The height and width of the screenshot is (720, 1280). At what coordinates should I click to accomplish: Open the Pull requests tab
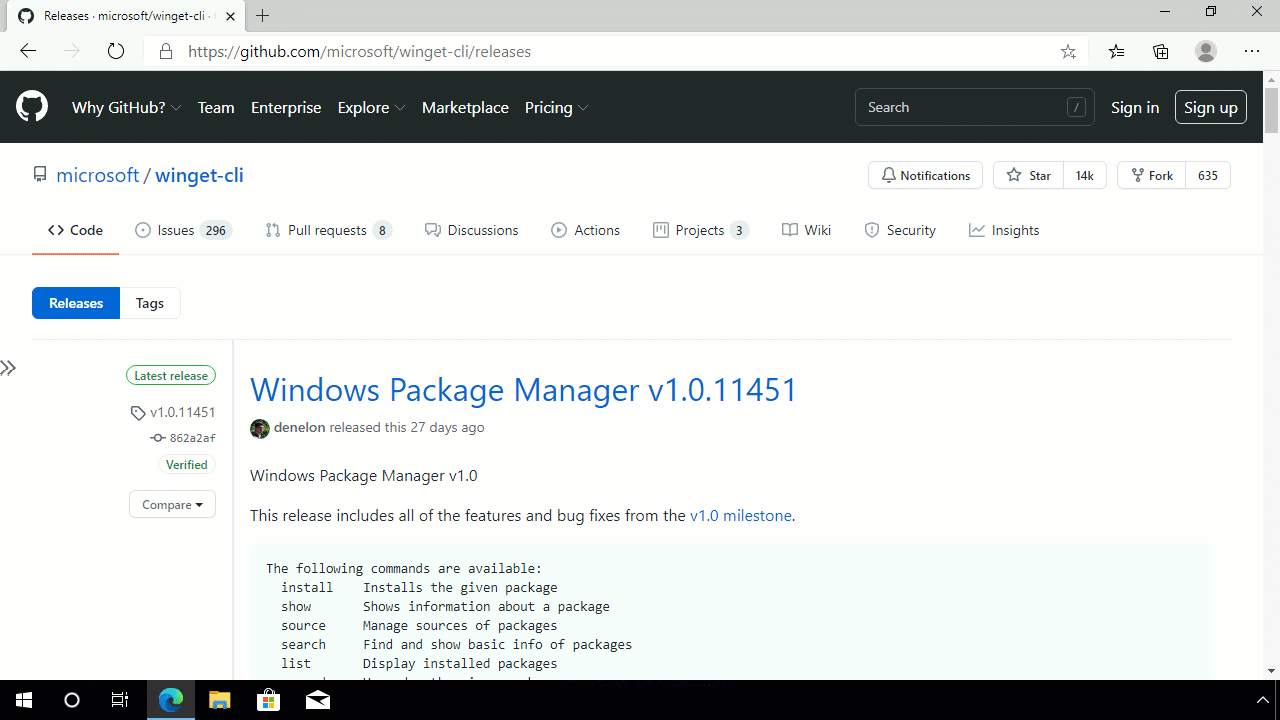(327, 230)
